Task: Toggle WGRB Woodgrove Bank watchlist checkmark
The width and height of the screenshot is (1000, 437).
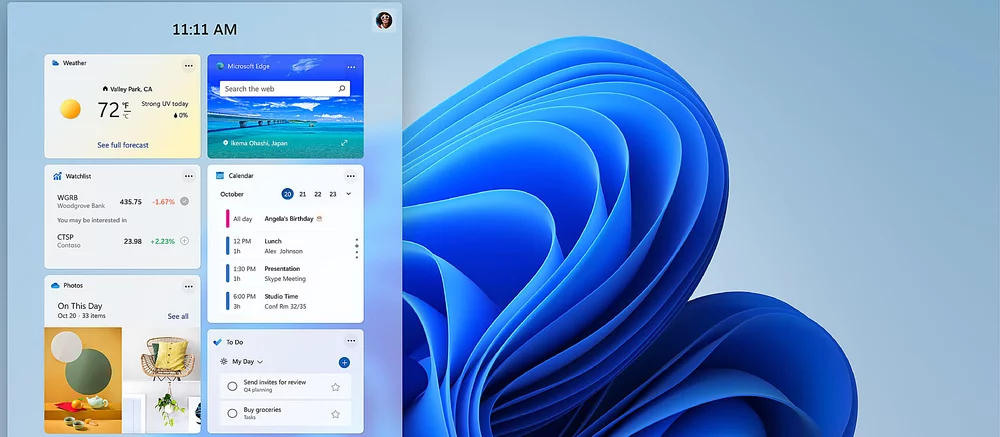Action: [x=184, y=201]
